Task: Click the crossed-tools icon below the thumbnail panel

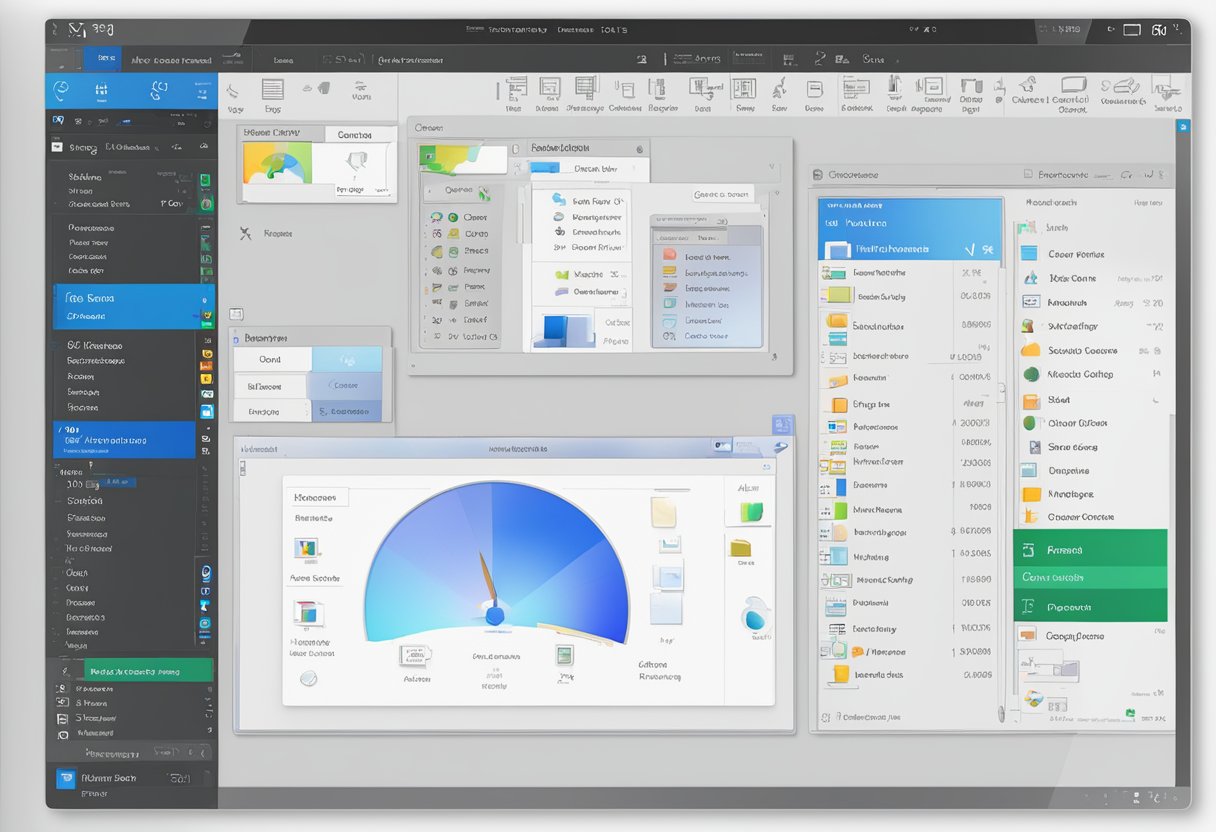Action: tap(245, 233)
